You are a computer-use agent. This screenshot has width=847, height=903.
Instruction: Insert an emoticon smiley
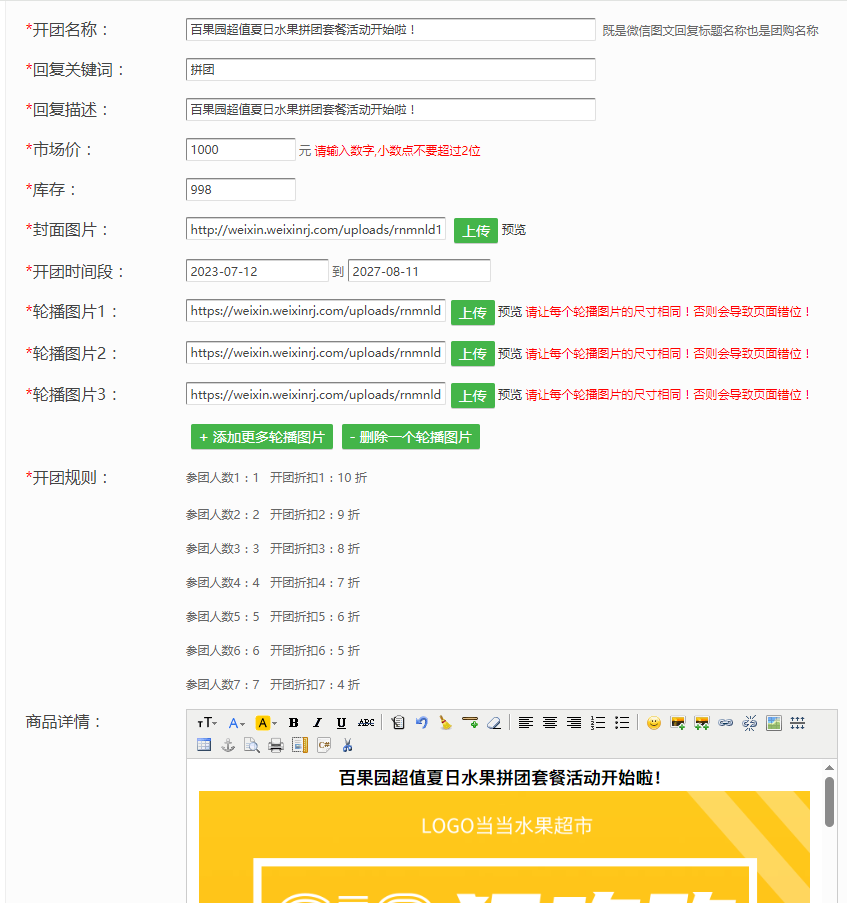[653, 723]
